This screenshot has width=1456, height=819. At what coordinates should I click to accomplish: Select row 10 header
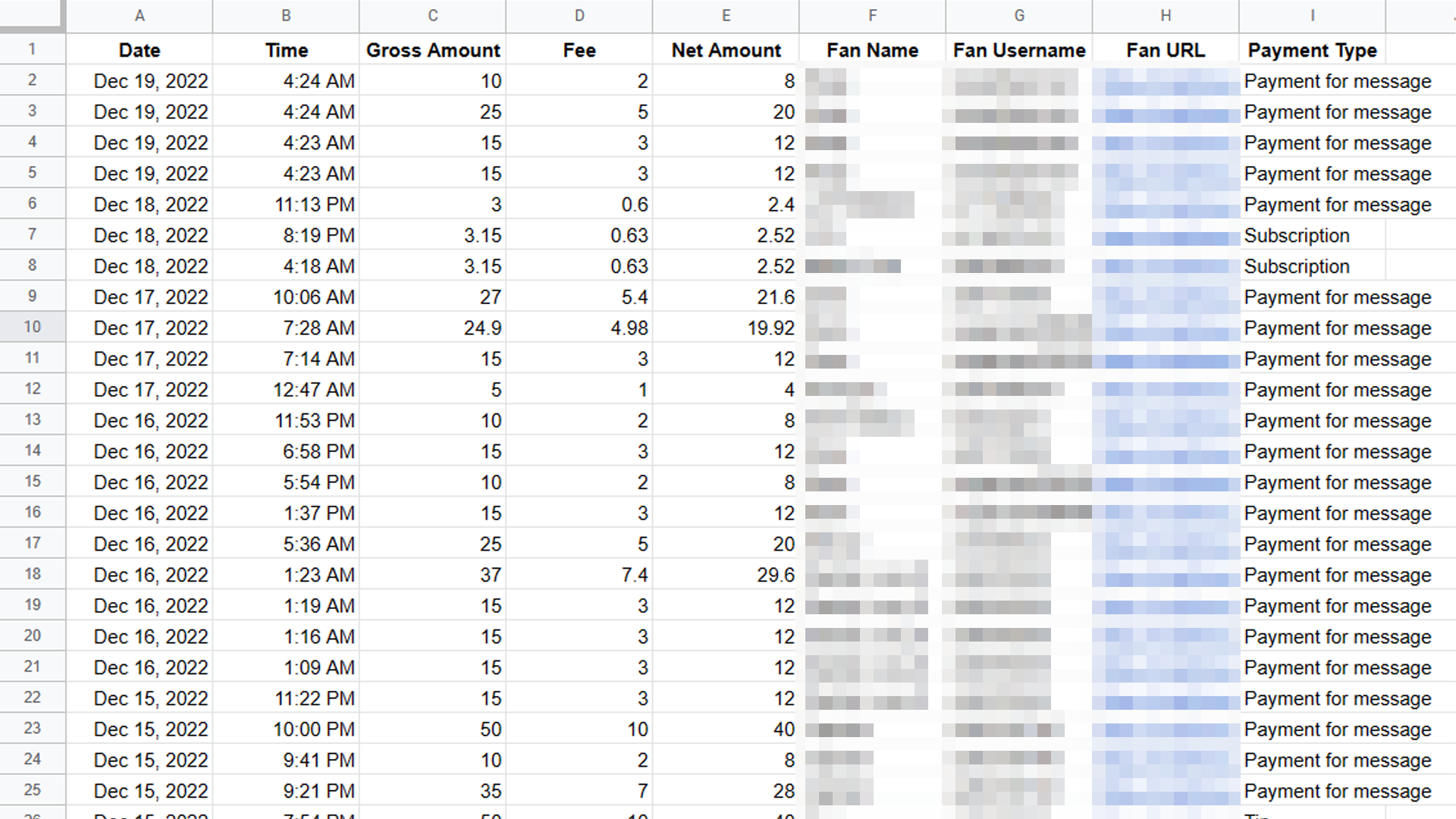coord(32,327)
